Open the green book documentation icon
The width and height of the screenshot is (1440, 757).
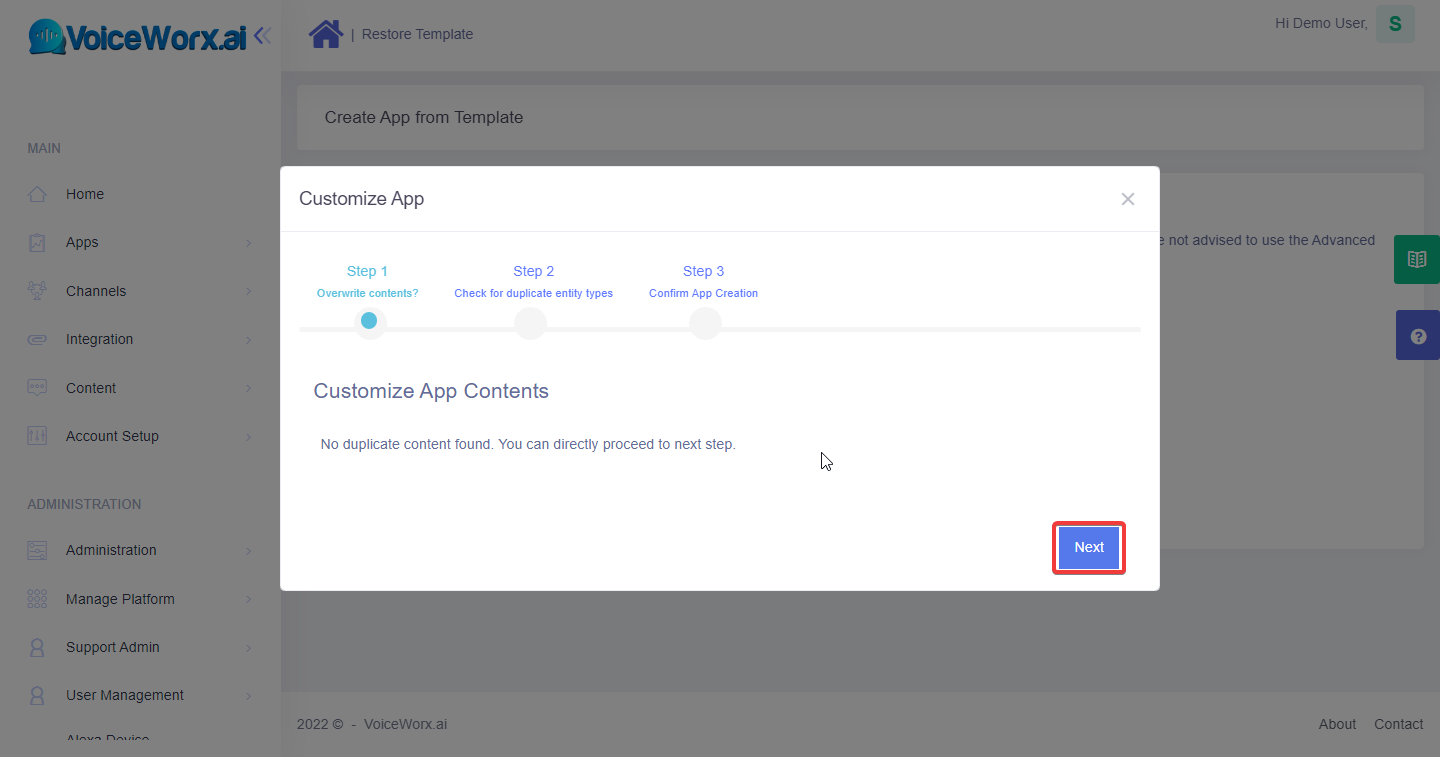(1417, 260)
